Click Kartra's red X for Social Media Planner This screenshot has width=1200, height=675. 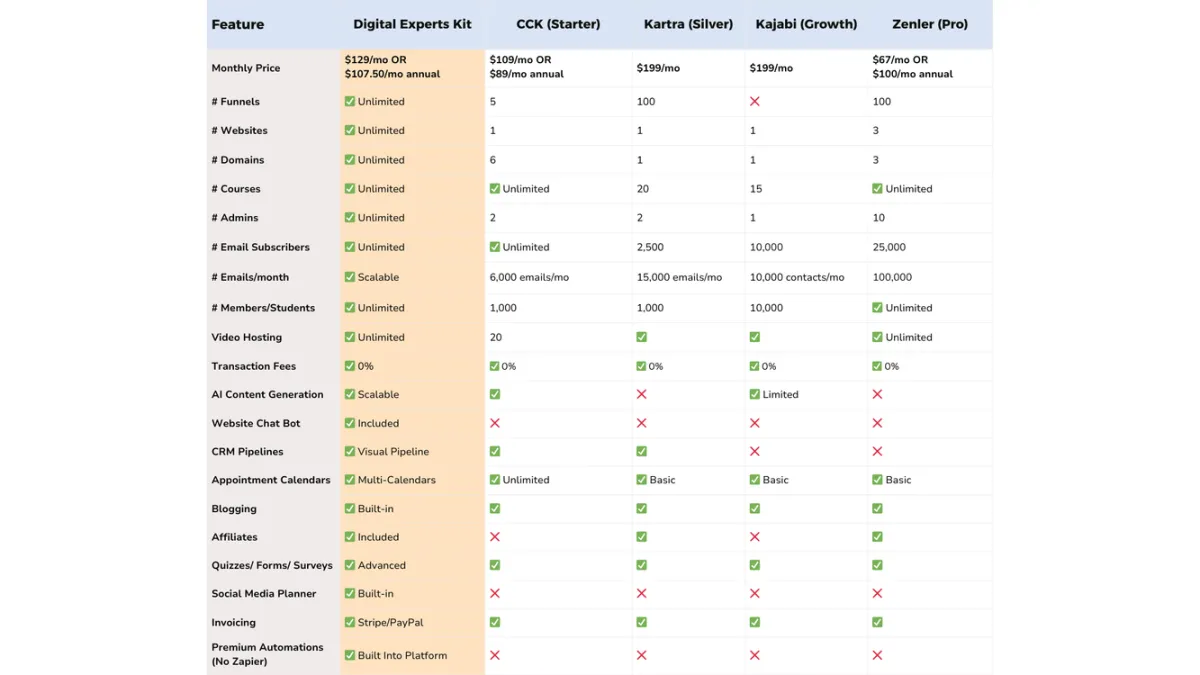[641, 593]
